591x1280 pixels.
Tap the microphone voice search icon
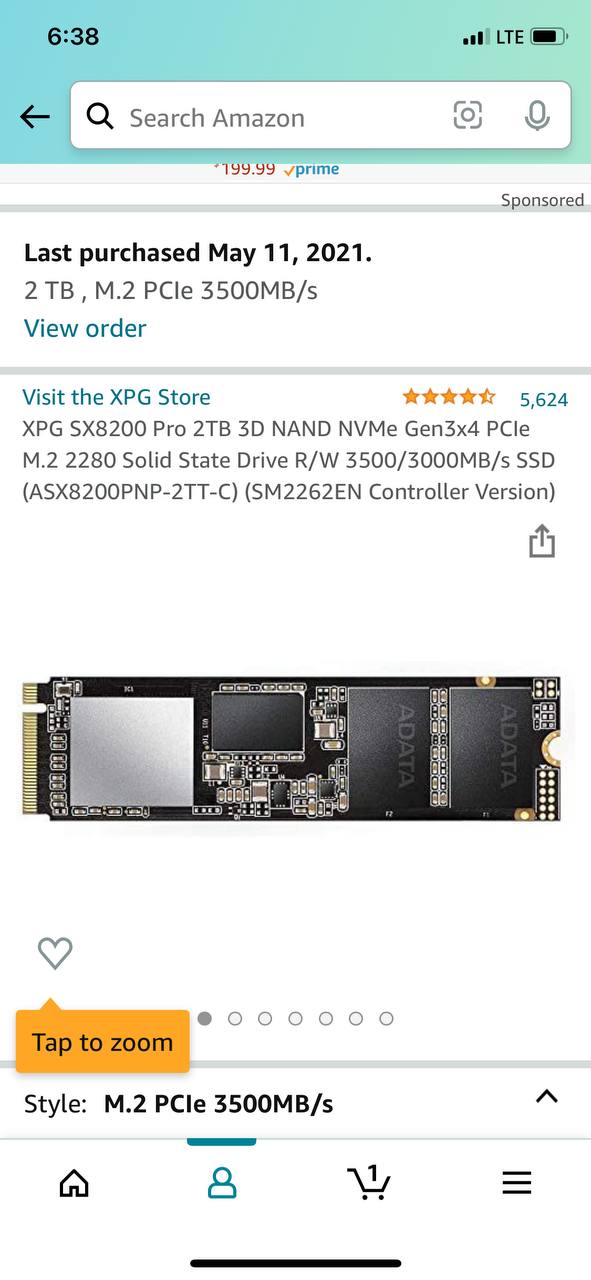click(537, 116)
